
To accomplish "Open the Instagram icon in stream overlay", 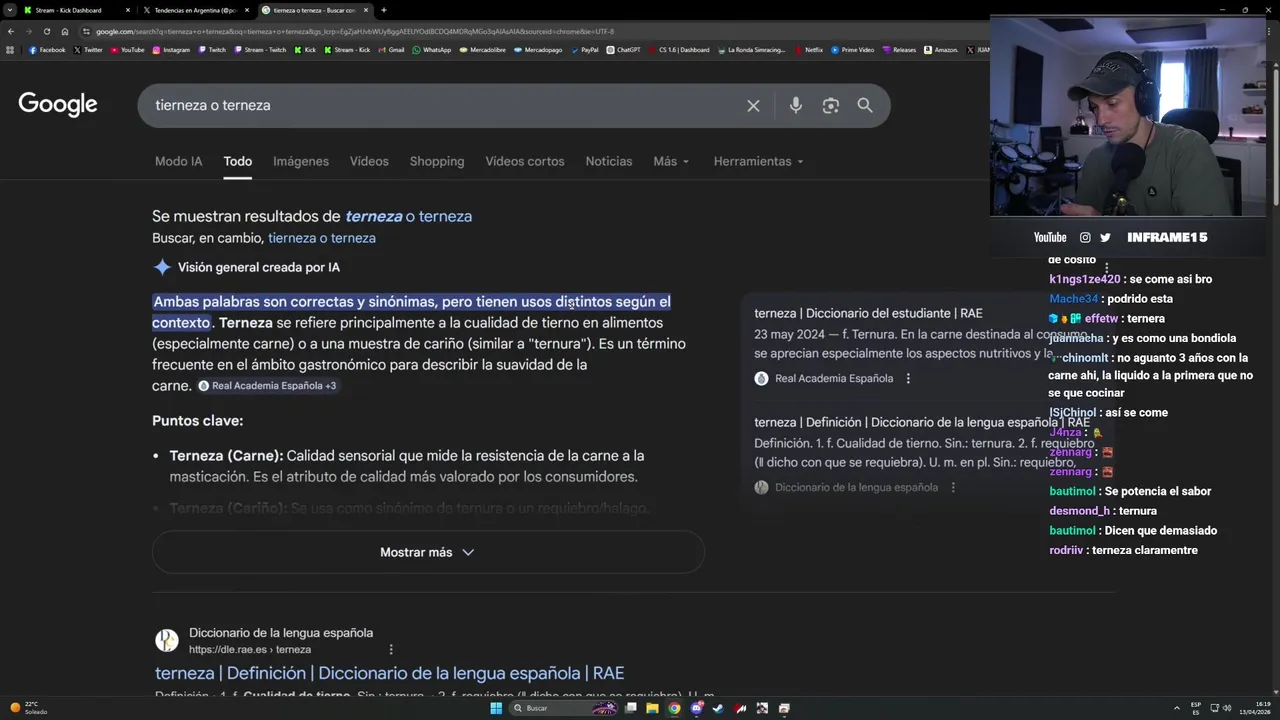I will point(1085,238).
